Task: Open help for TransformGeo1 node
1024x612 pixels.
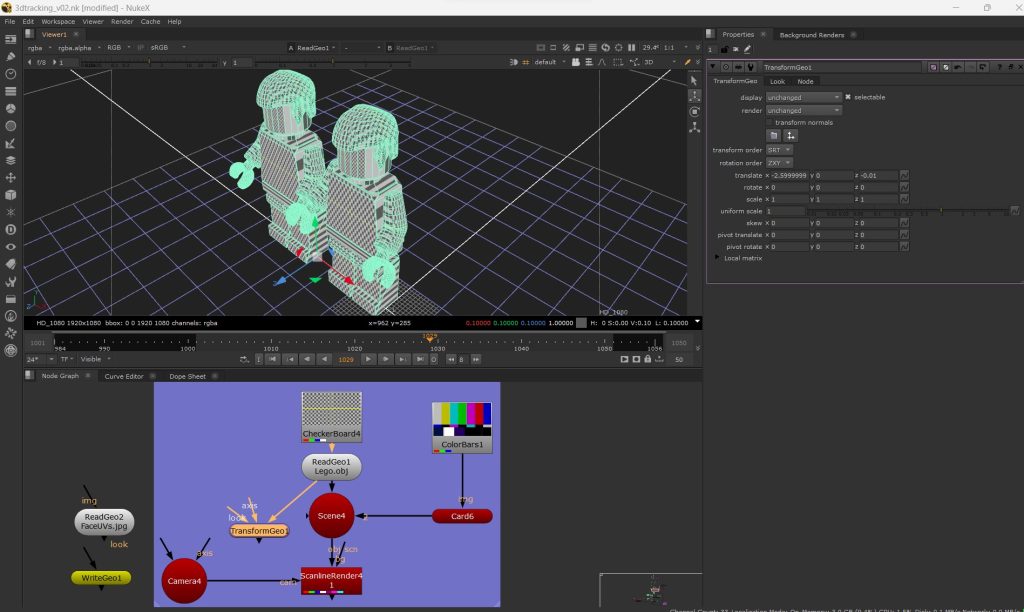Action: 999,67
